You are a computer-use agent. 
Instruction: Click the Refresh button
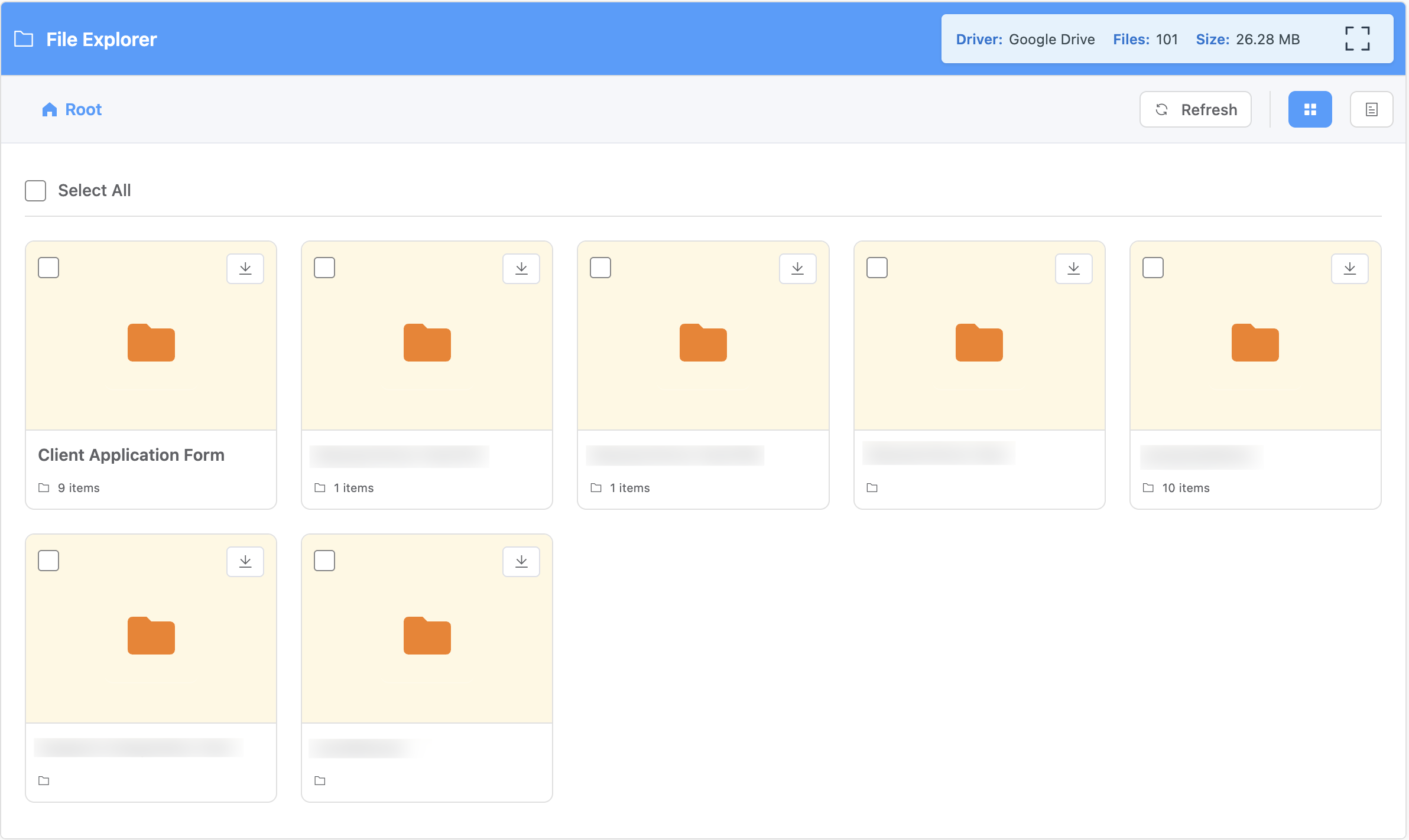click(x=1195, y=109)
